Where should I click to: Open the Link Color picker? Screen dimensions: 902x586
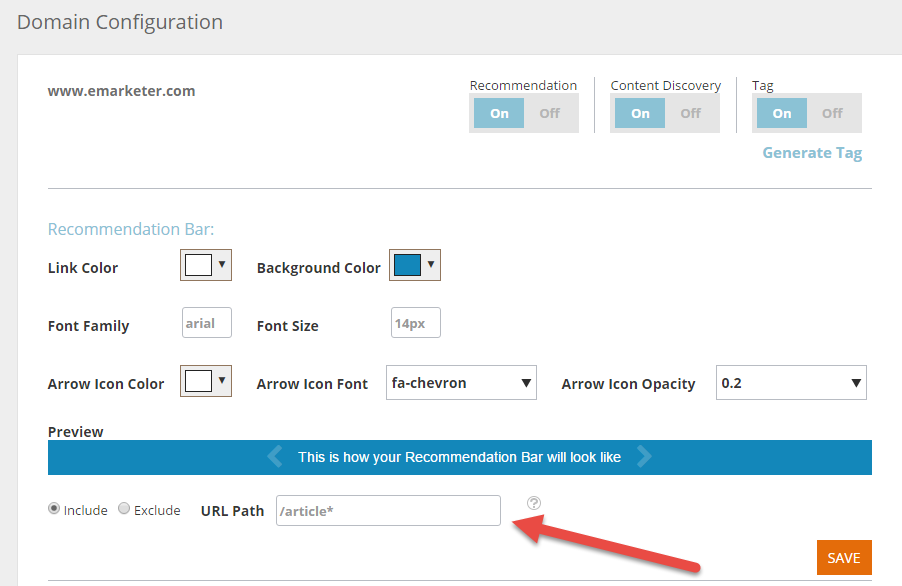(x=206, y=266)
